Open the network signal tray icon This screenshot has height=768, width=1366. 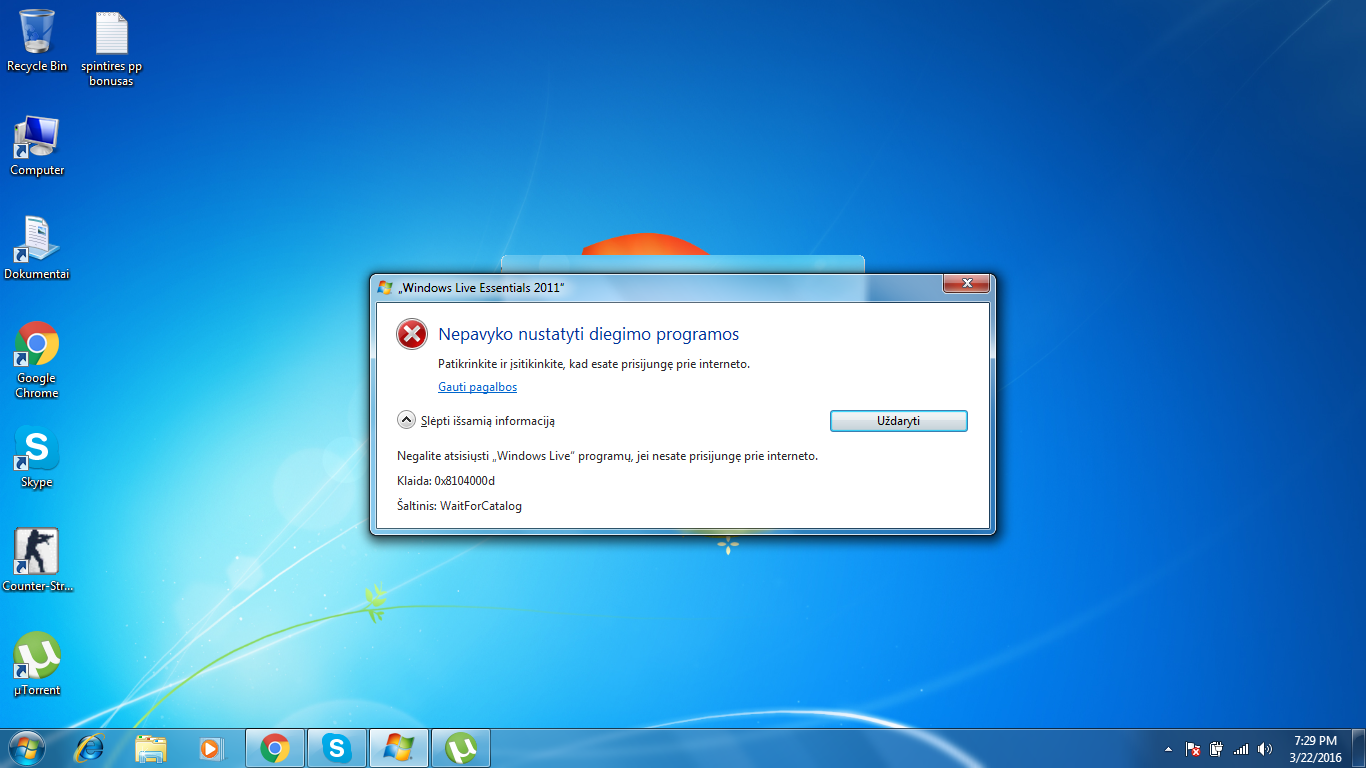pyautogui.click(x=1241, y=749)
